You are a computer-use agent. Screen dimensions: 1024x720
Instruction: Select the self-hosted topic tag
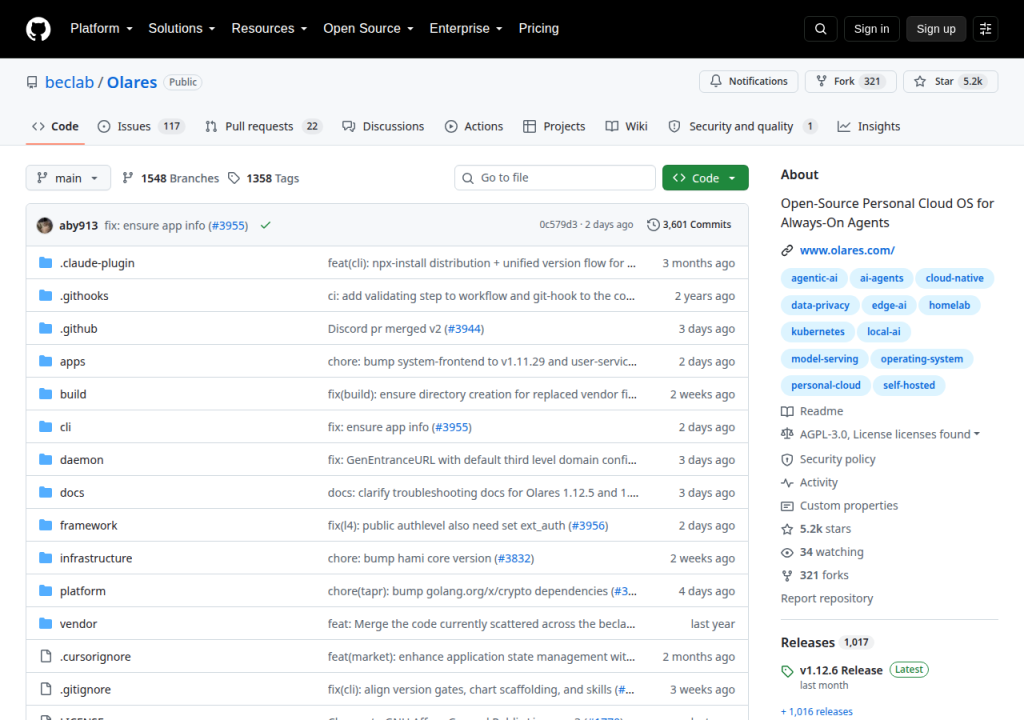point(909,385)
